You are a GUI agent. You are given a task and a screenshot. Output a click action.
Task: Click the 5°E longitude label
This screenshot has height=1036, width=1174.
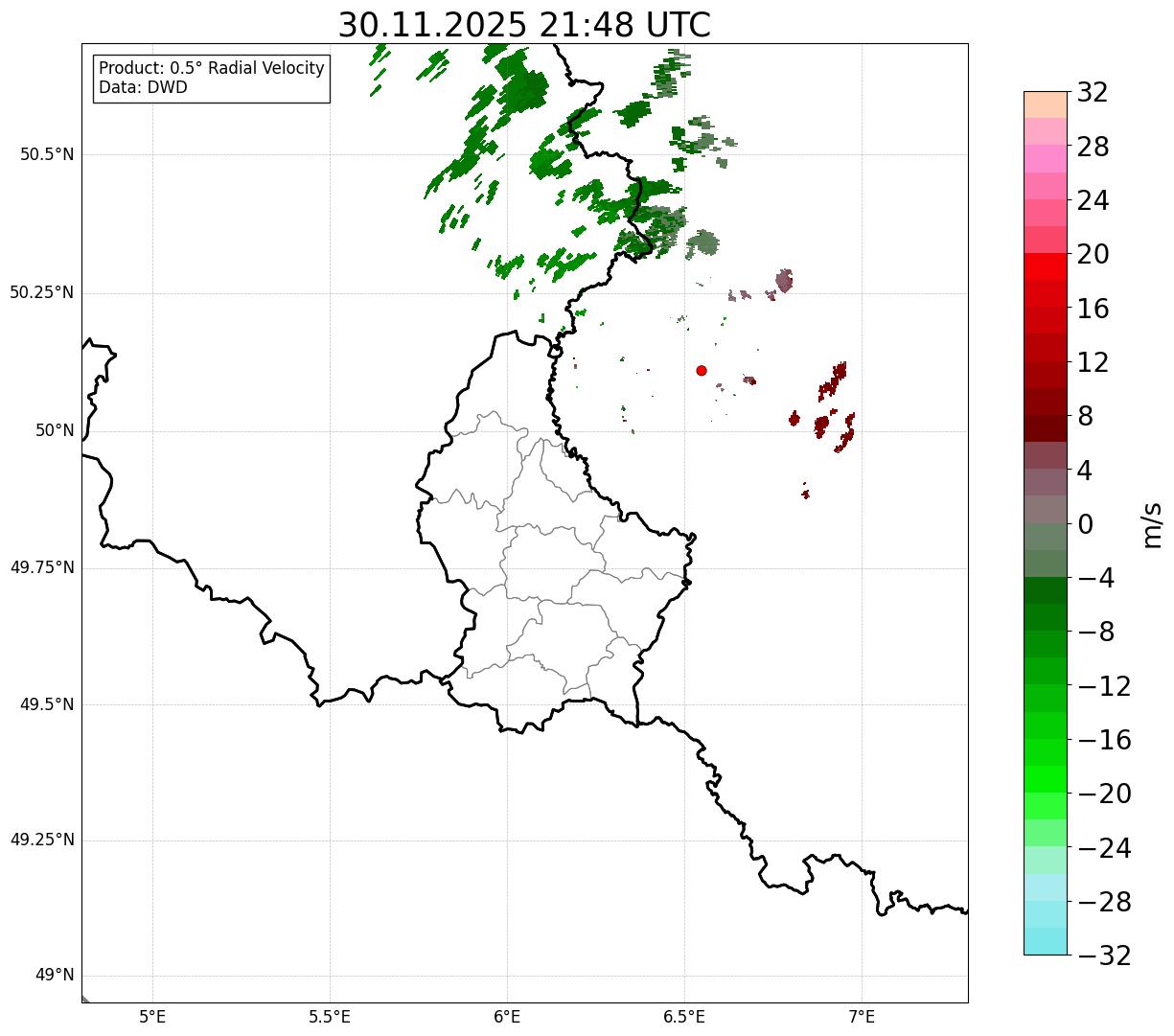(x=152, y=1017)
